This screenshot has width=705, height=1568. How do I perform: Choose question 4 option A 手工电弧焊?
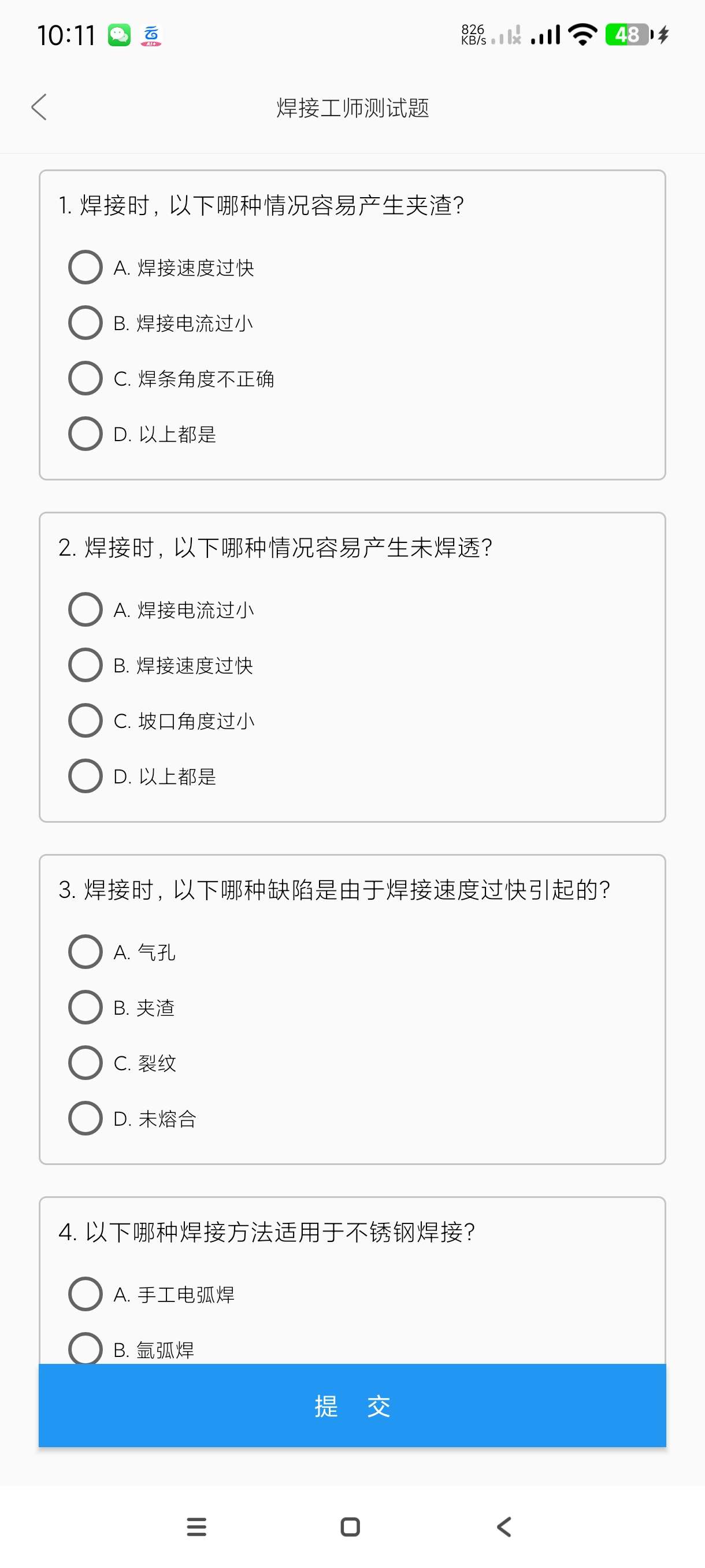86,1294
